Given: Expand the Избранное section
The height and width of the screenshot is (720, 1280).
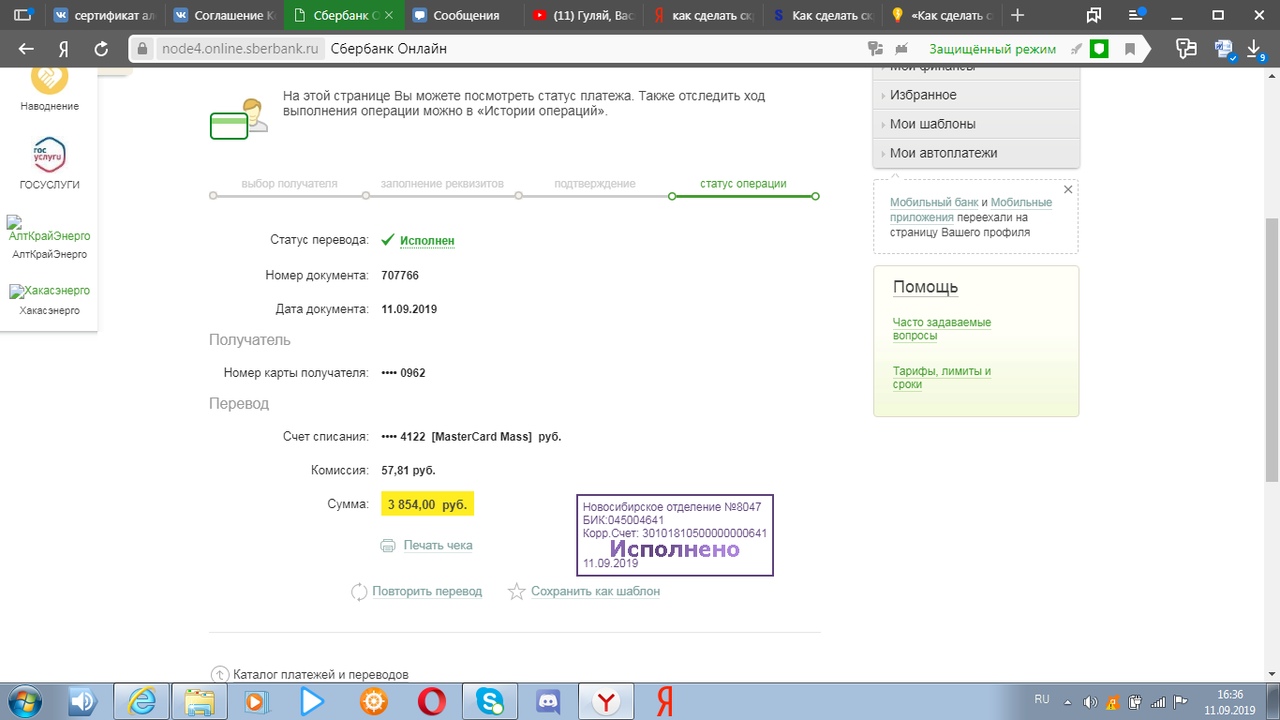Looking at the screenshot, I should (x=923, y=95).
